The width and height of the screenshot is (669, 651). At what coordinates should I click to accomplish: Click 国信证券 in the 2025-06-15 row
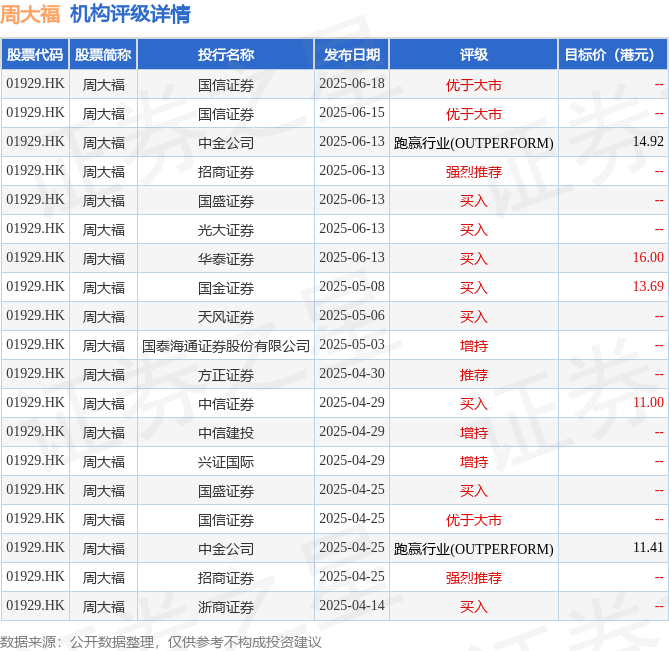(226, 114)
